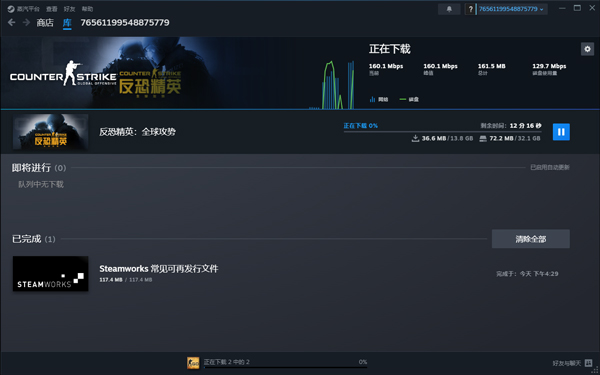
Task: Click the Steam logo icon in menu bar
Action: [11, 9]
